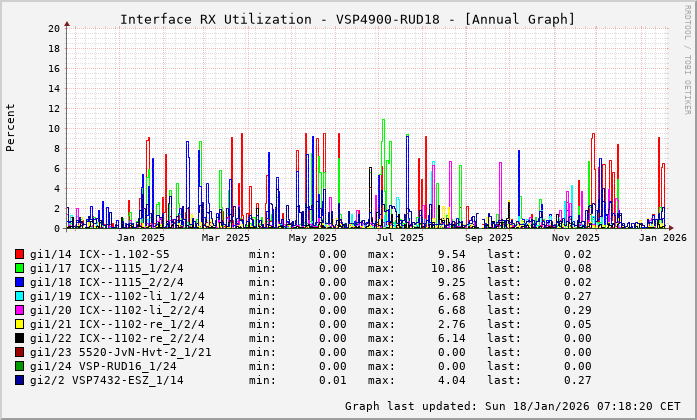Select the blue gi1/18 legend swatch
Image resolution: width=697 pixels, height=420 pixels.
point(20,282)
